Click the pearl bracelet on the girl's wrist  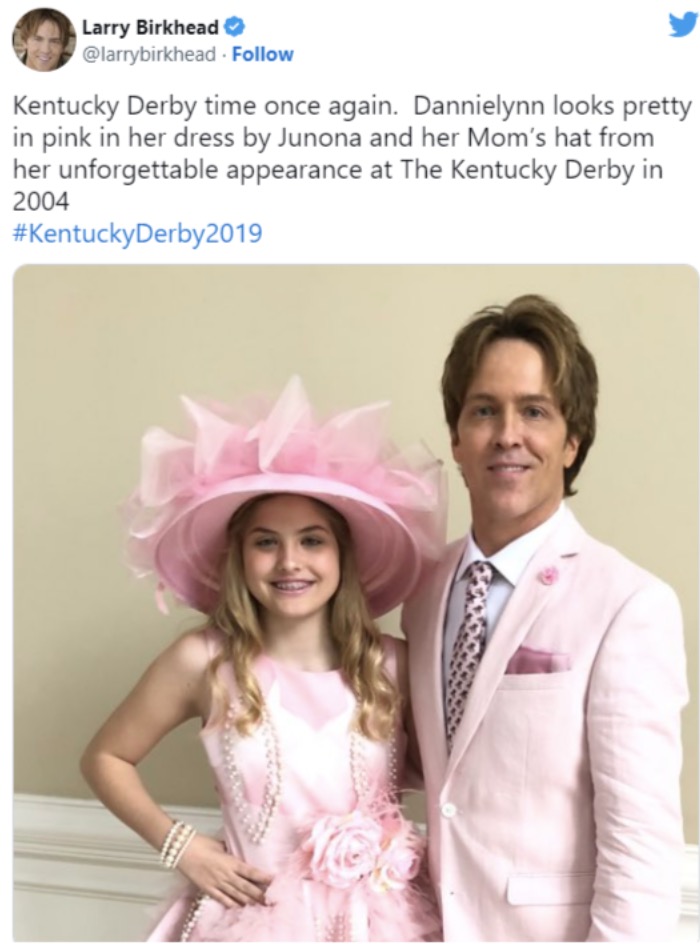click(176, 842)
